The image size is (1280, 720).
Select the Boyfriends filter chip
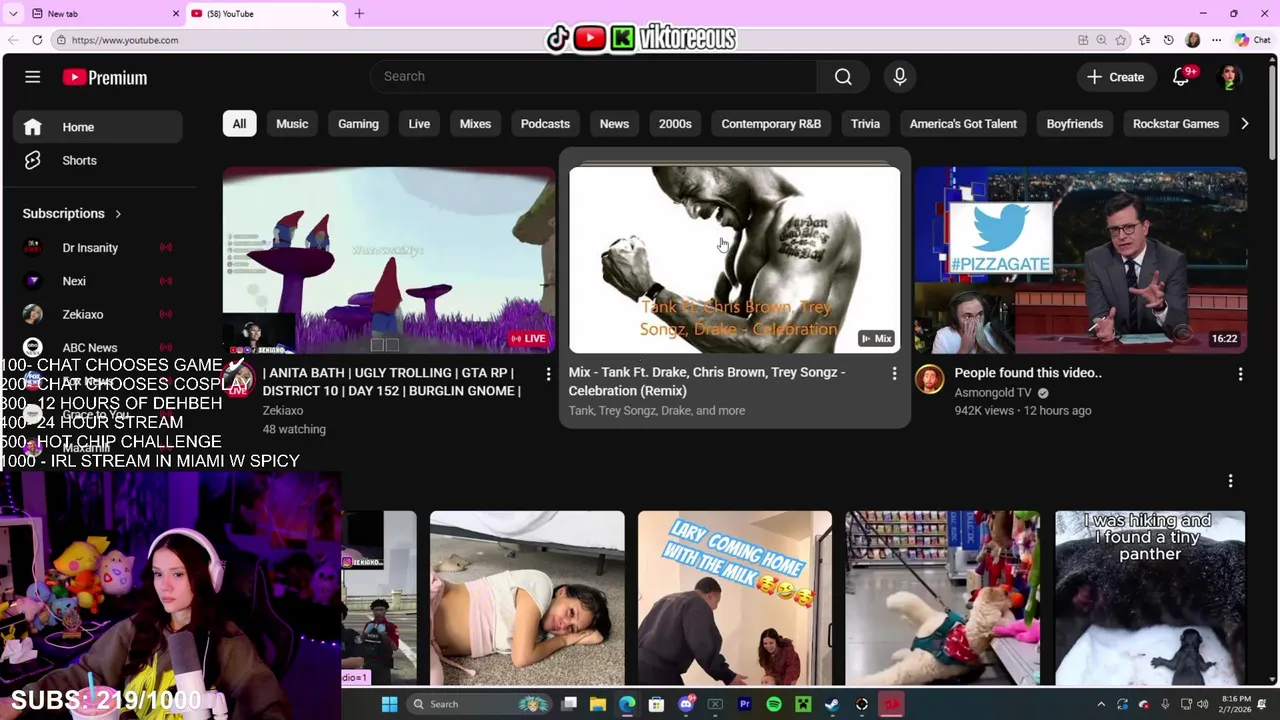click(1075, 124)
